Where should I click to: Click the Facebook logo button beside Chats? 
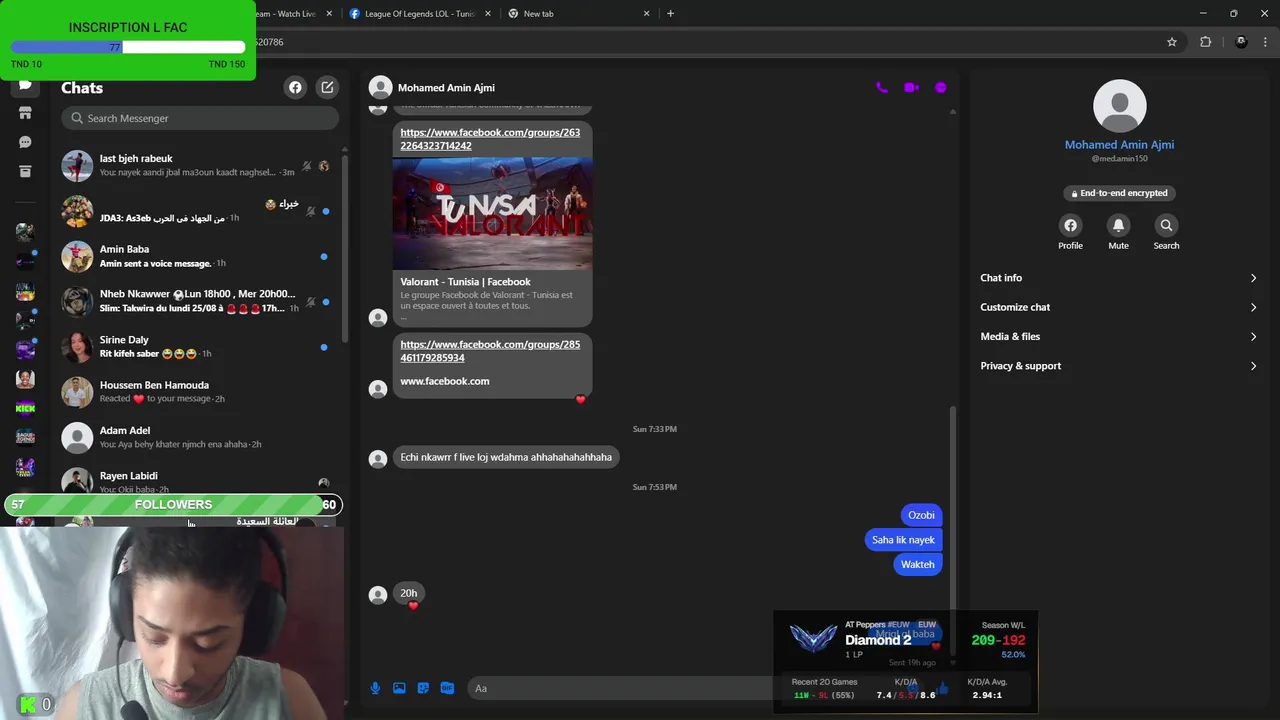295,87
